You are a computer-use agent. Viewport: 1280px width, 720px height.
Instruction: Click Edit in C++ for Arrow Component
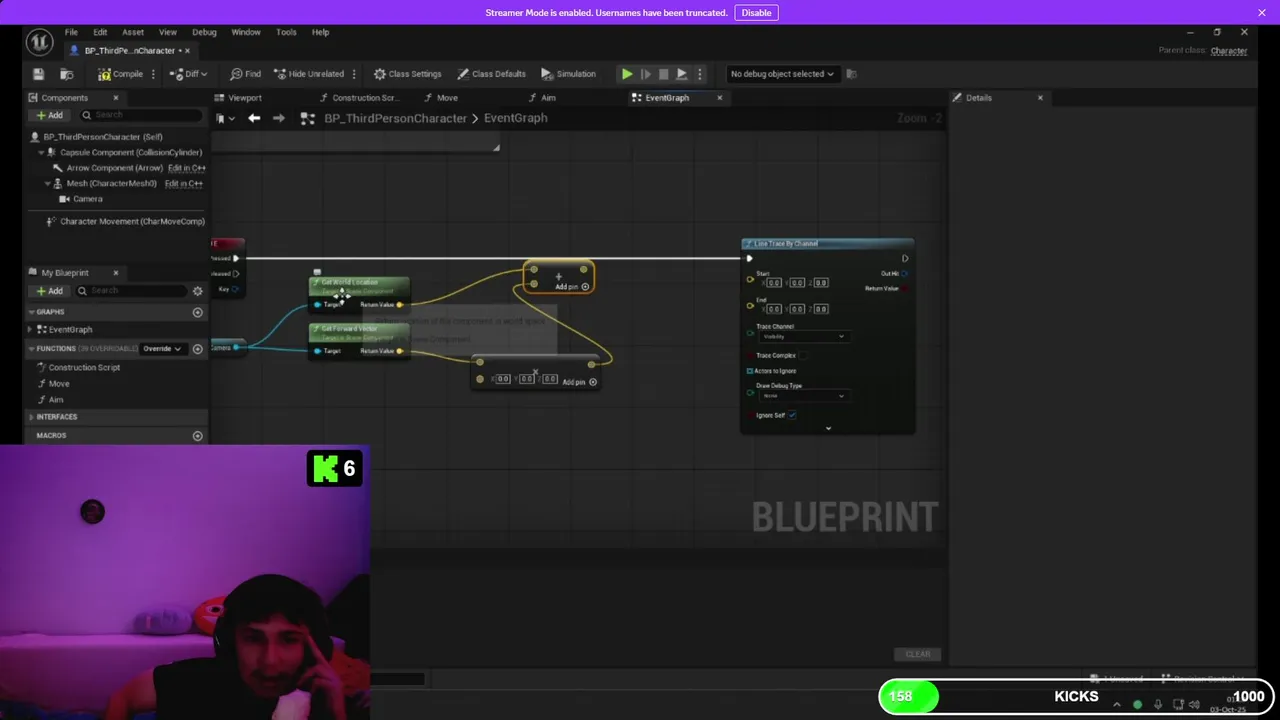tap(184, 168)
